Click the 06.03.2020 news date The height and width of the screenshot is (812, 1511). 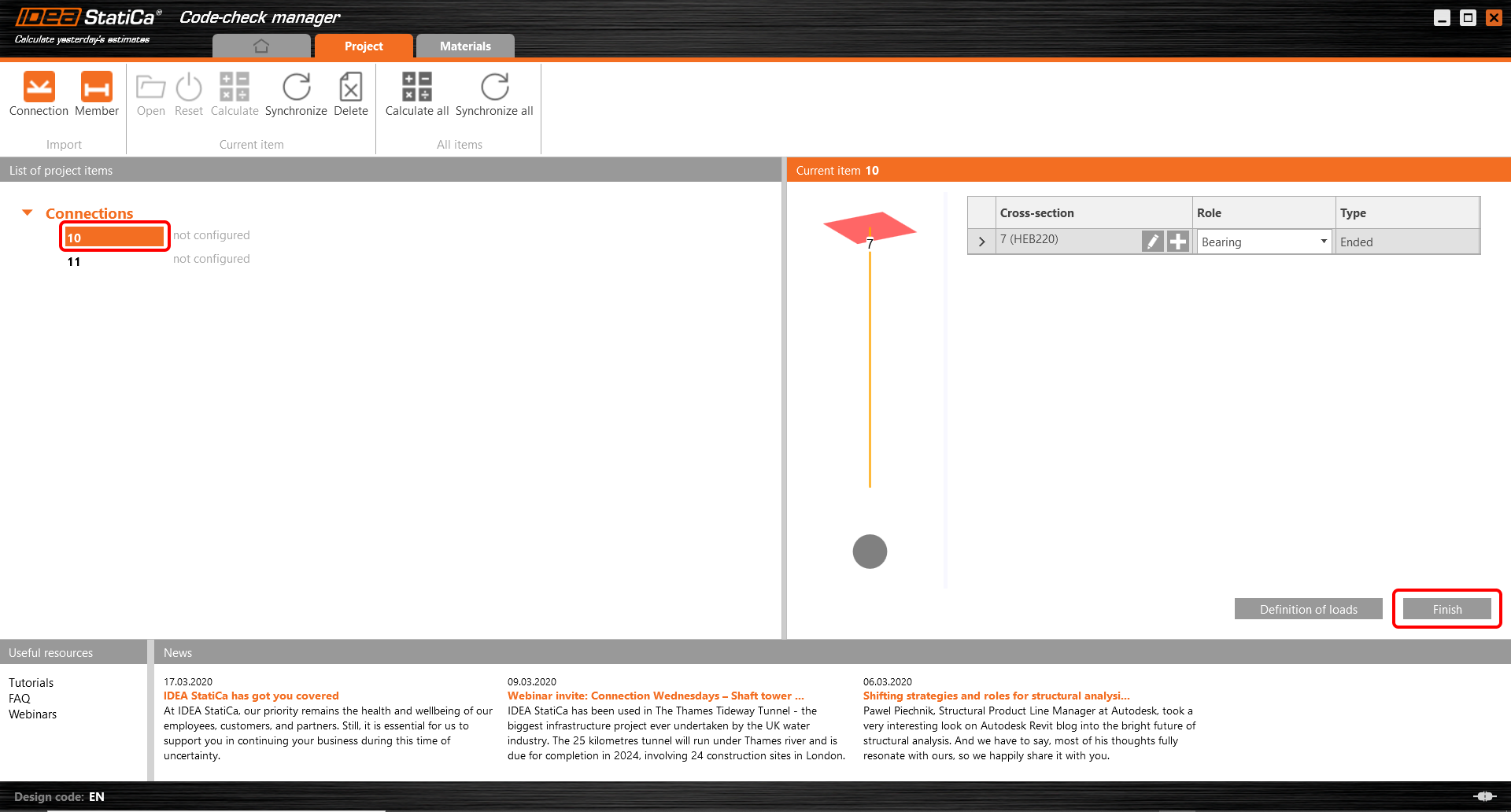[888, 682]
